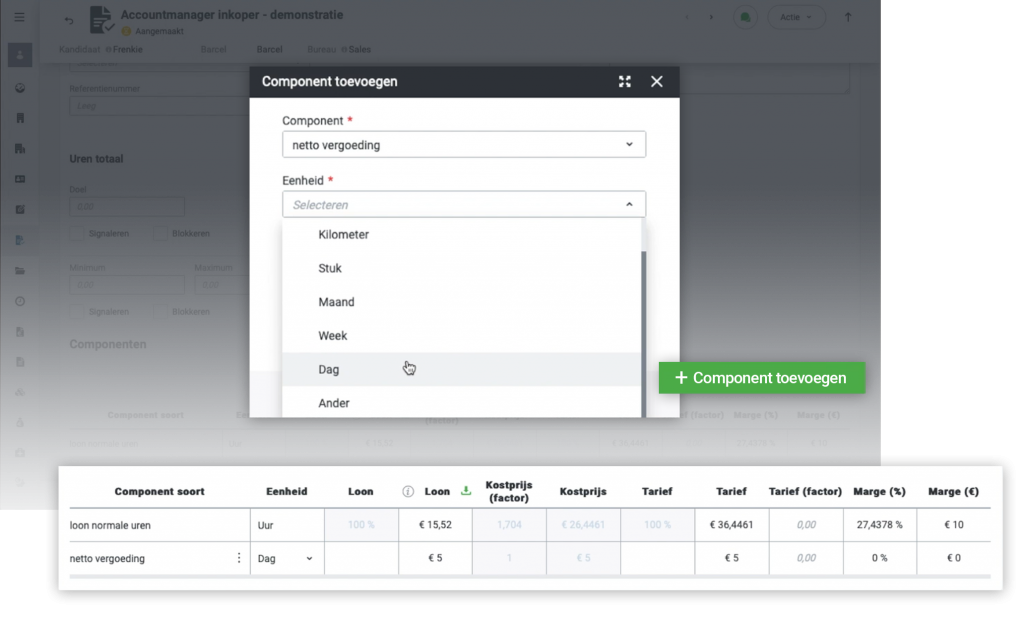Tick Signaleren checkbox under Minimum
The image size is (1024, 623).
pos(77,312)
